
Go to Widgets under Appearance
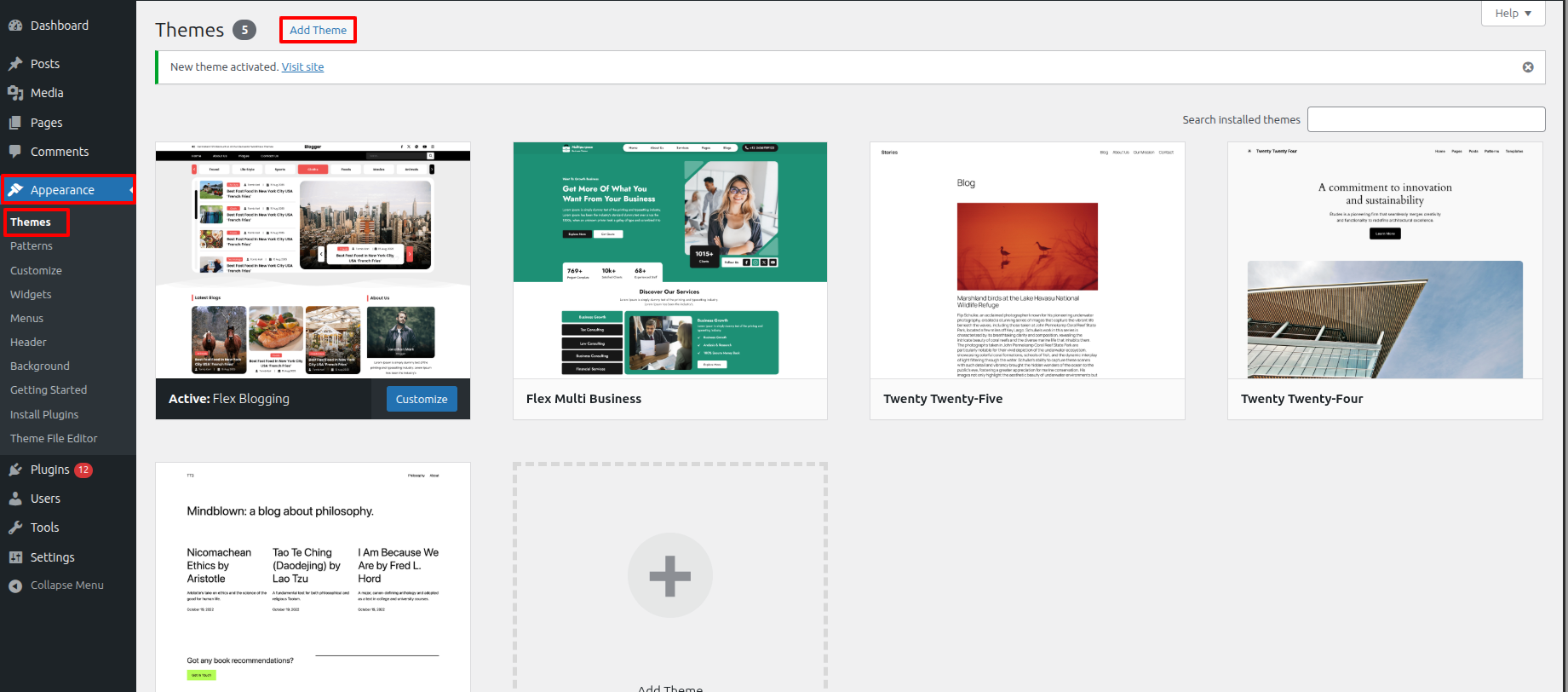(31, 294)
